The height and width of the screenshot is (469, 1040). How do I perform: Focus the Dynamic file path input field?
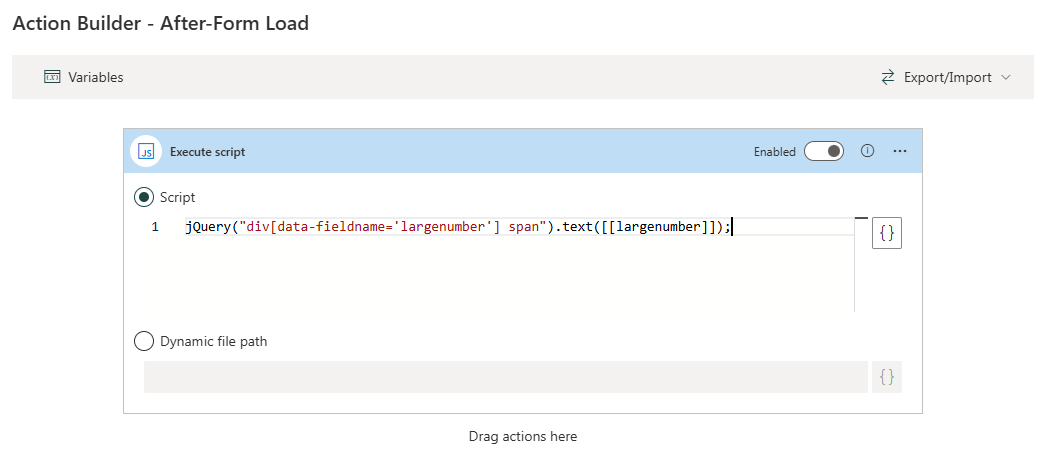pyautogui.click(x=505, y=377)
